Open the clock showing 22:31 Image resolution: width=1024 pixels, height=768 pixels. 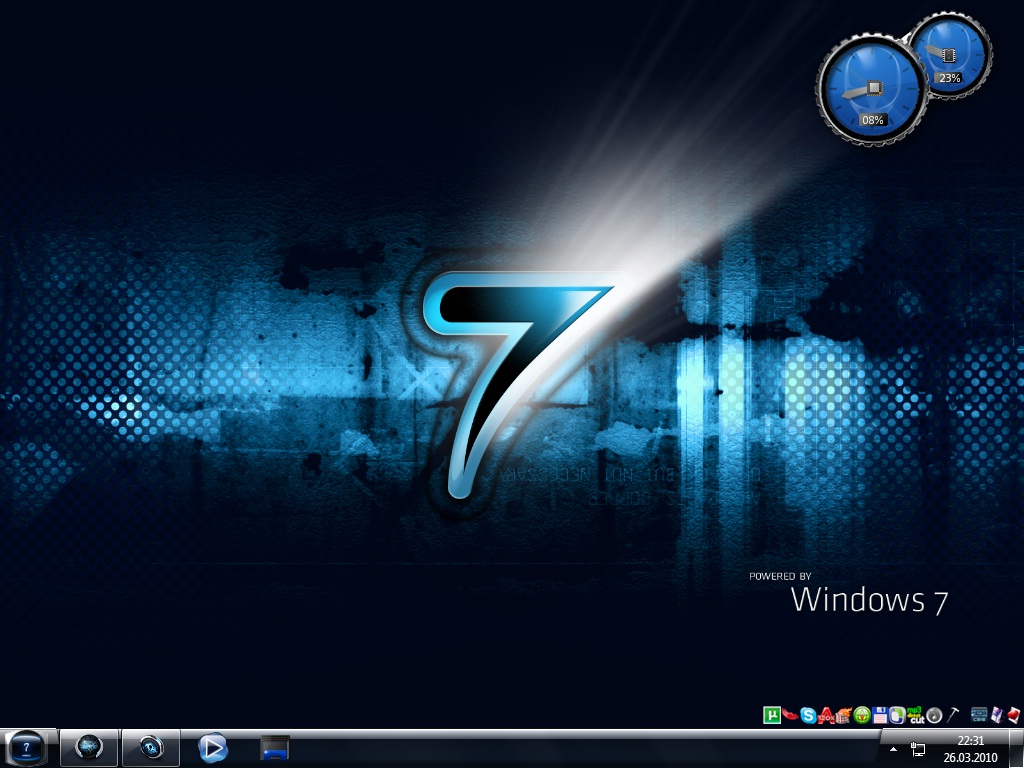click(x=970, y=750)
